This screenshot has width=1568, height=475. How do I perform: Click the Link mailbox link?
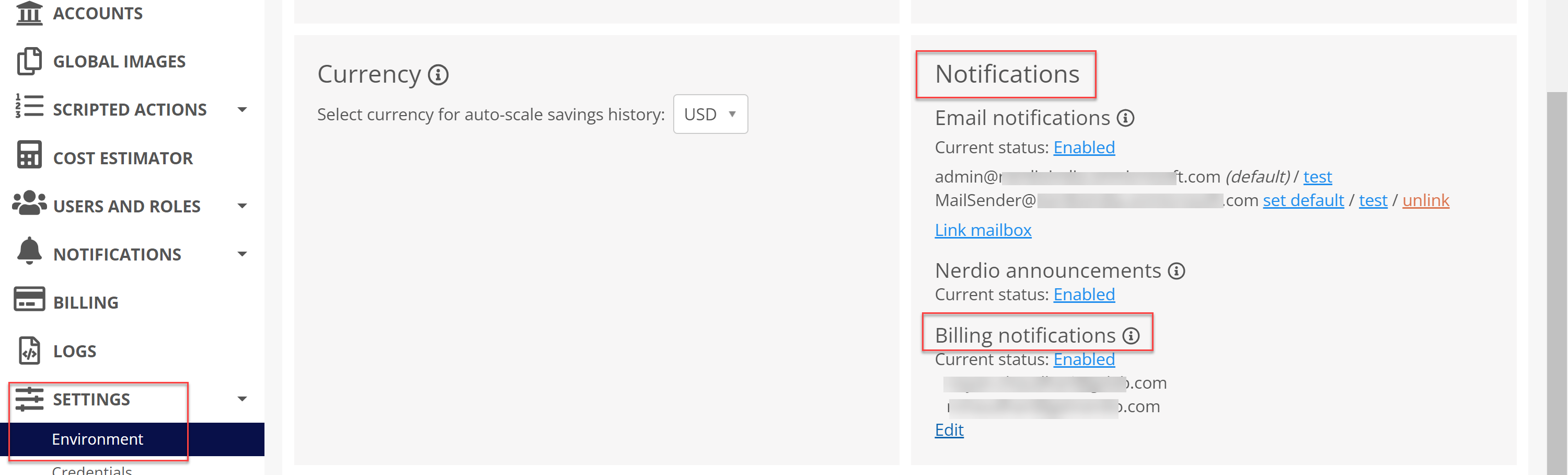[x=983, y=230]
